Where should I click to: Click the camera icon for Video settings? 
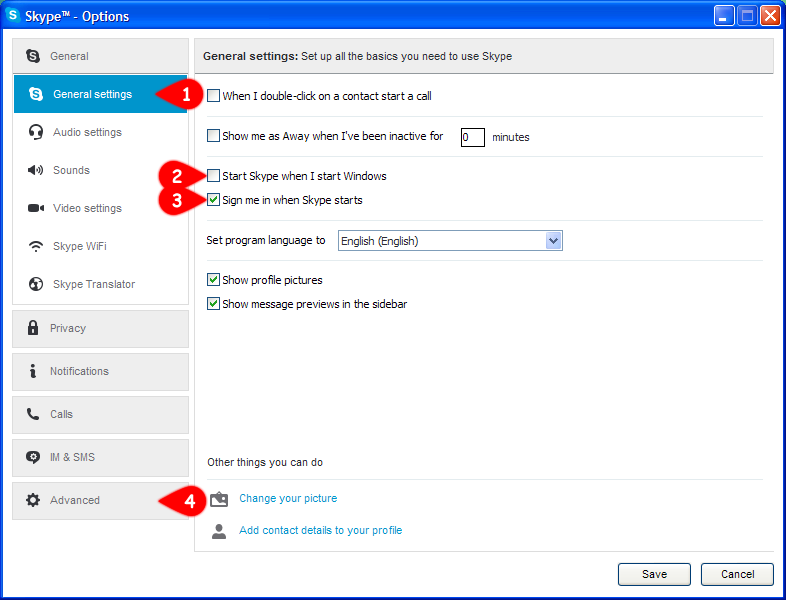pos(36,208)
